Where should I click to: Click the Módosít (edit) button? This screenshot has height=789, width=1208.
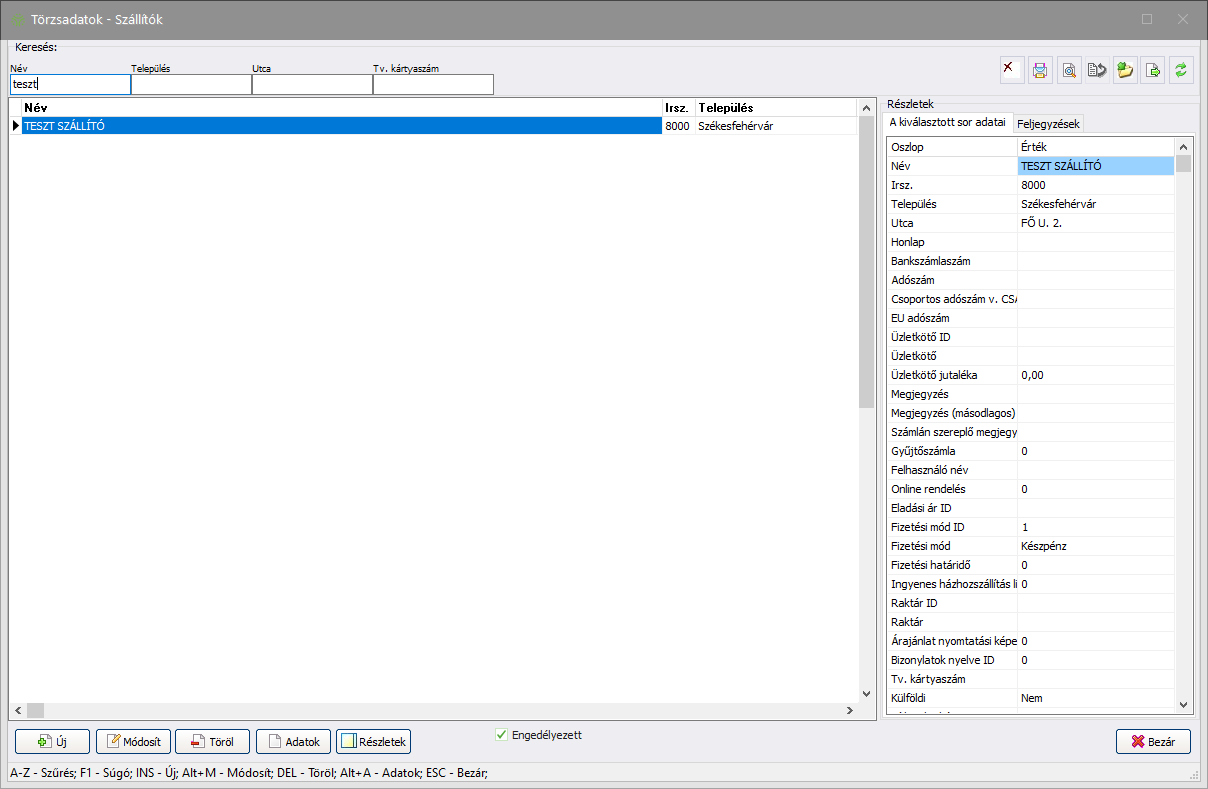tap(133, 742)
